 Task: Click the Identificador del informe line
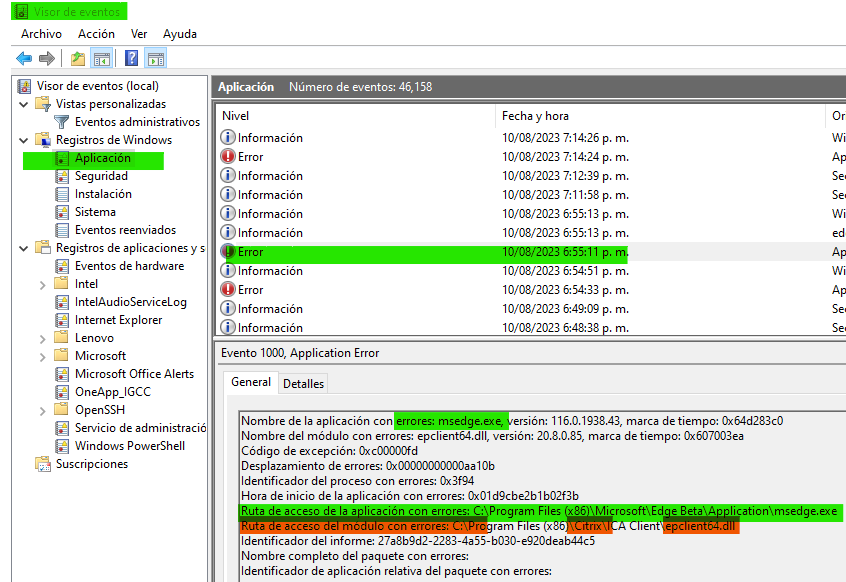(418, 541)
